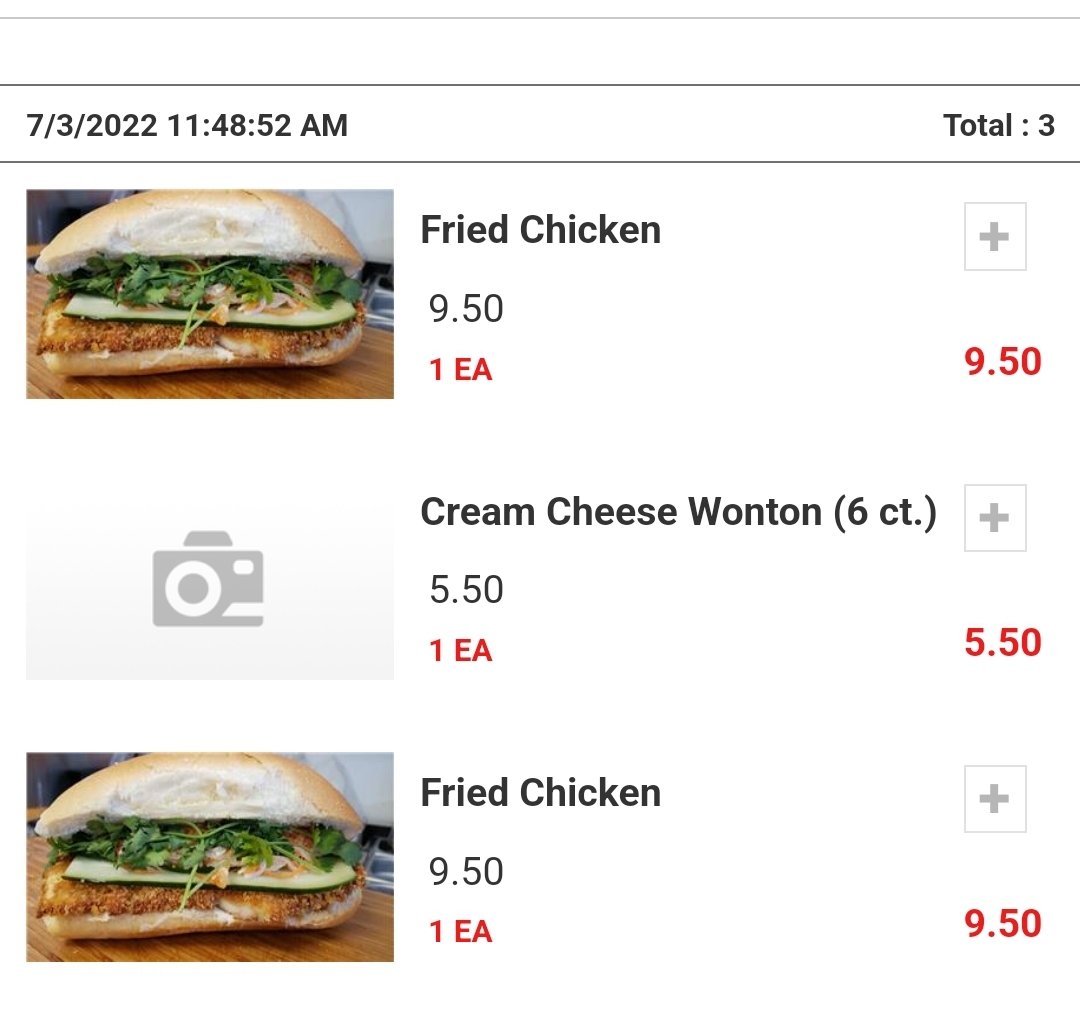Click the gray 9.50 unit price of last Fried Chicken
The width and height of the screenshot is (1080, 1020).
click(x=466, y=872)
